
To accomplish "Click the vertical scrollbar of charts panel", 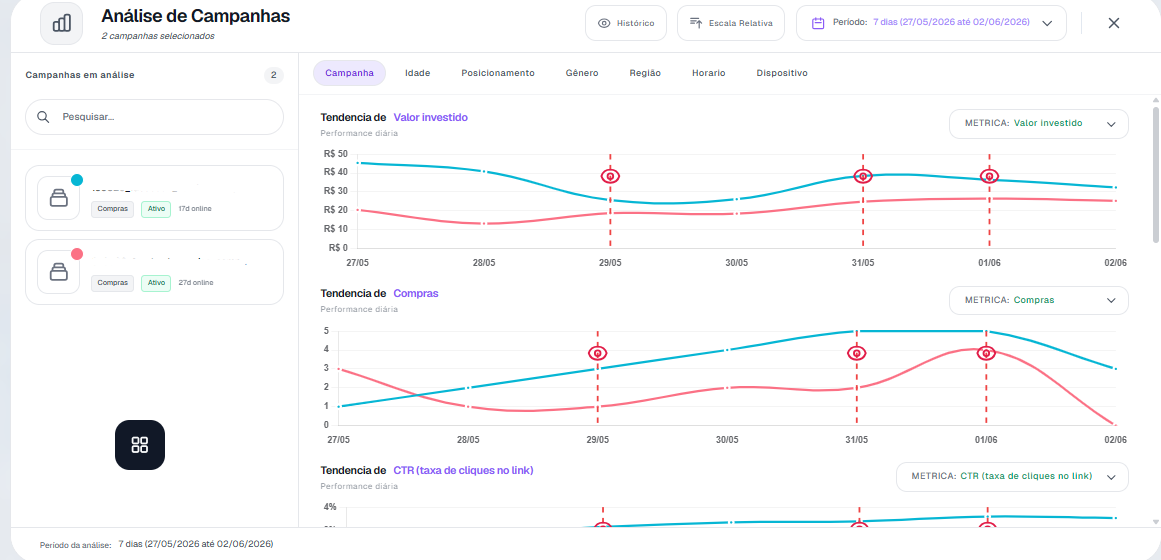I will pos(1156,175).
